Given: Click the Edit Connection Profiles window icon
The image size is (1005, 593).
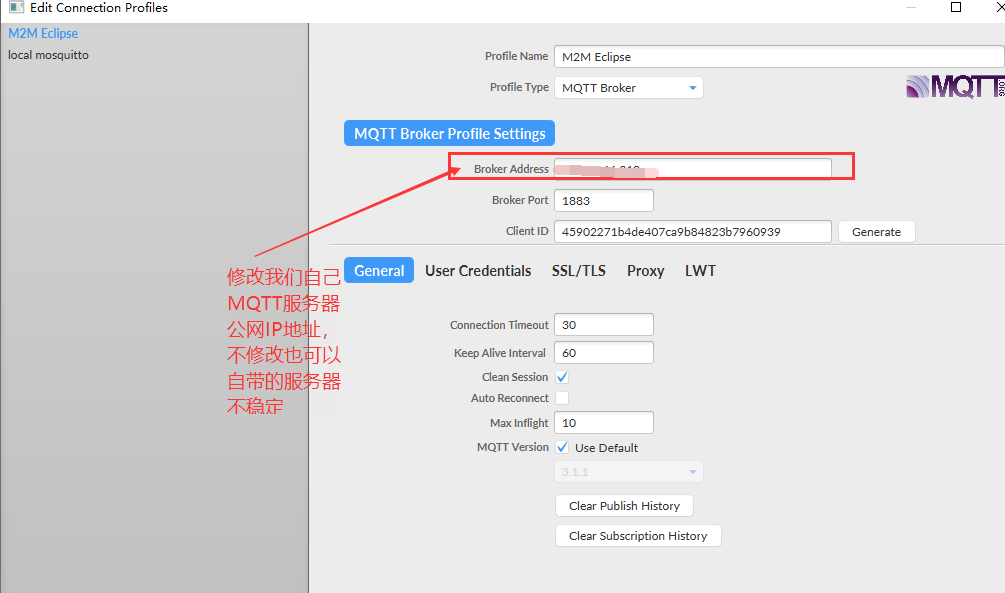Looking at the screenshot, I should click(17, 8).
